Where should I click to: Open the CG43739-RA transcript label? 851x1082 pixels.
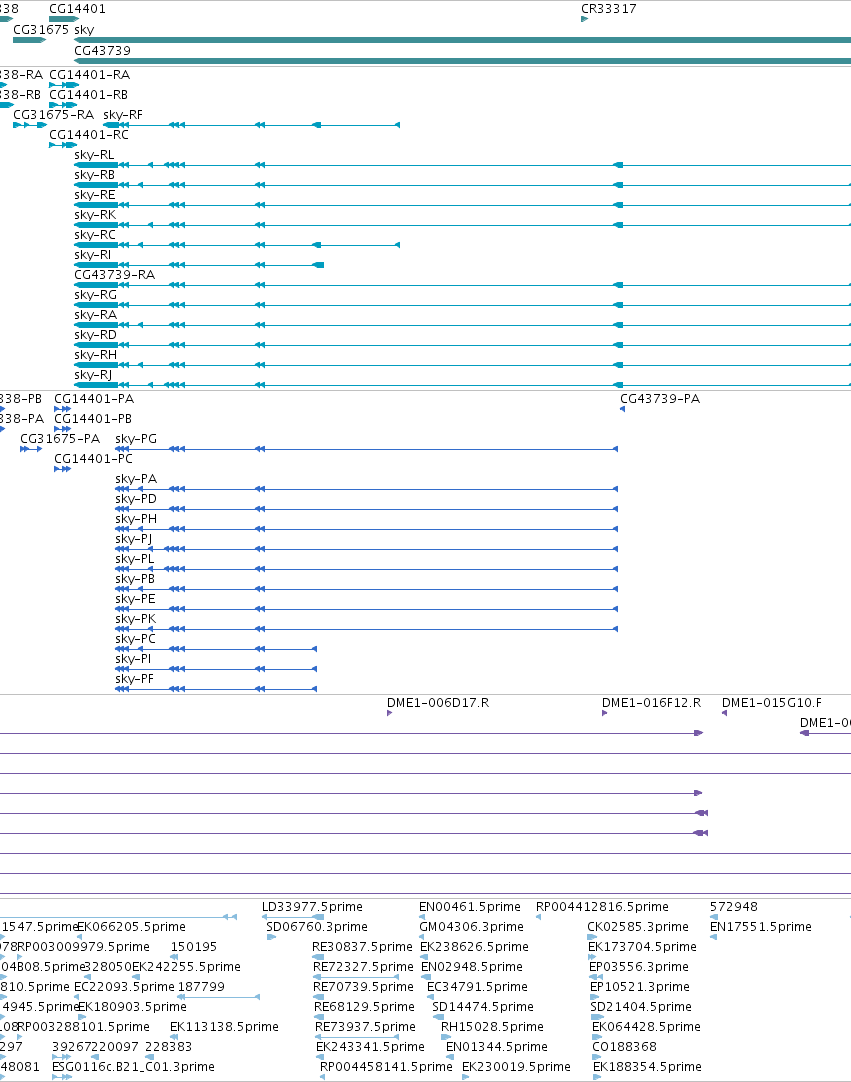(115, 275)
